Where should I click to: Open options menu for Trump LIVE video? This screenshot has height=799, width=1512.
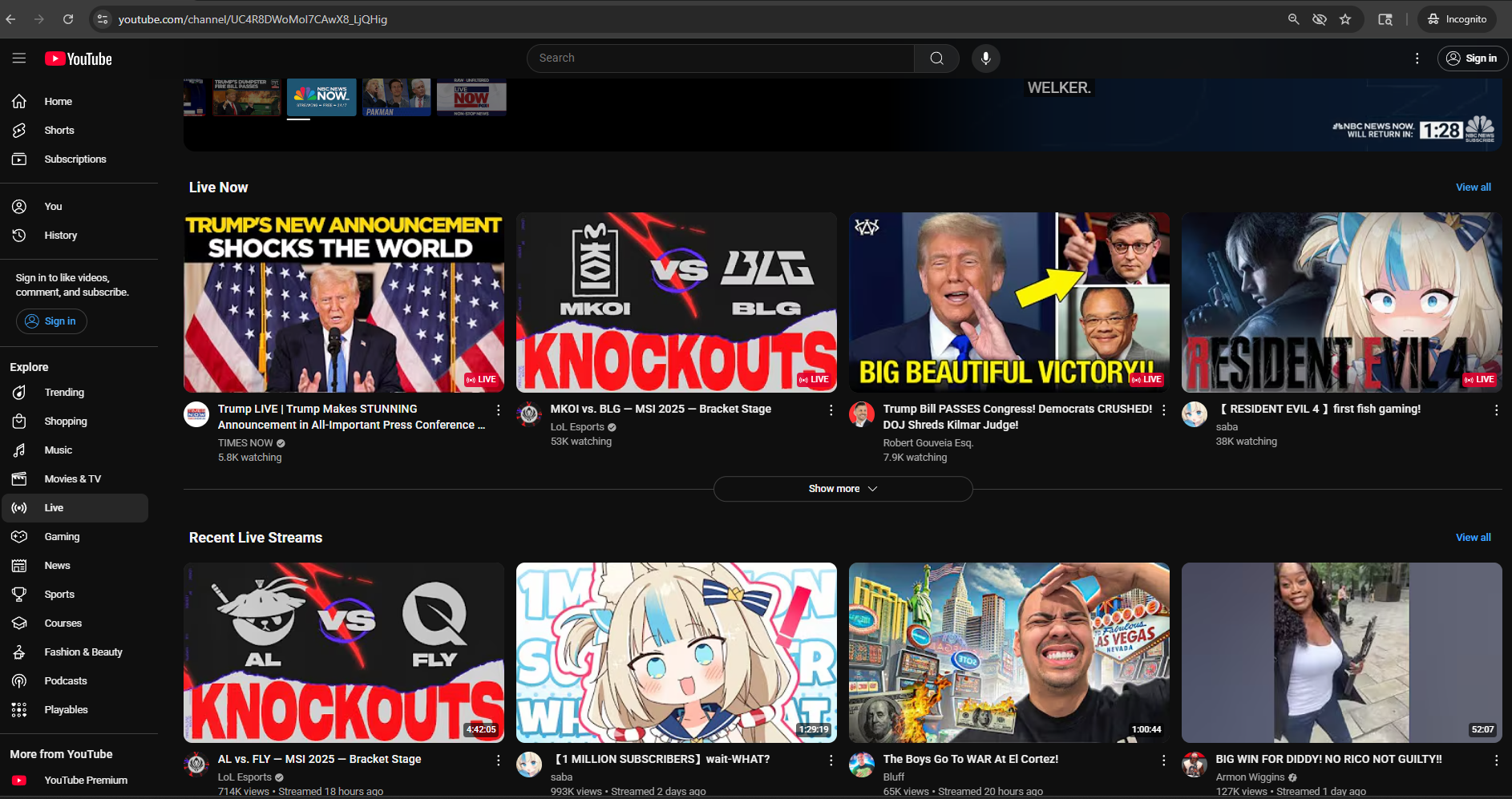click(498, 410)
